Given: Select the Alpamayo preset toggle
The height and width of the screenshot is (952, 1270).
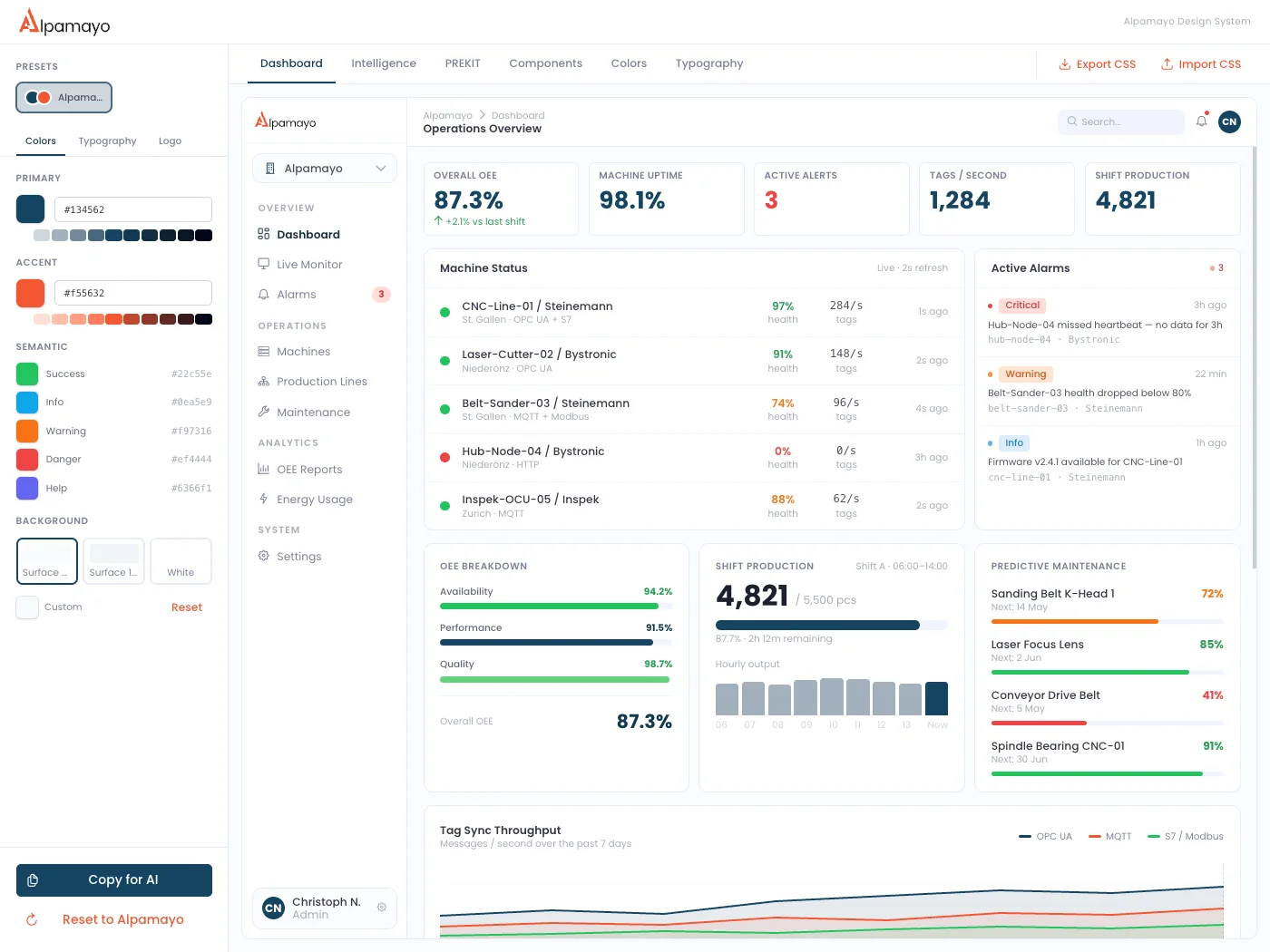Looking at the screenshot, I should pos(63,97).
